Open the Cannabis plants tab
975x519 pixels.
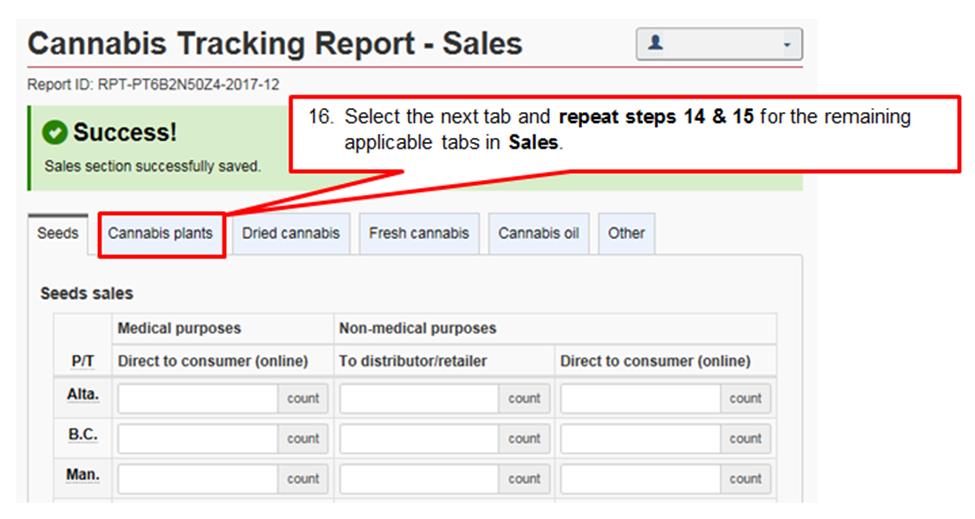tap(160, 234)
